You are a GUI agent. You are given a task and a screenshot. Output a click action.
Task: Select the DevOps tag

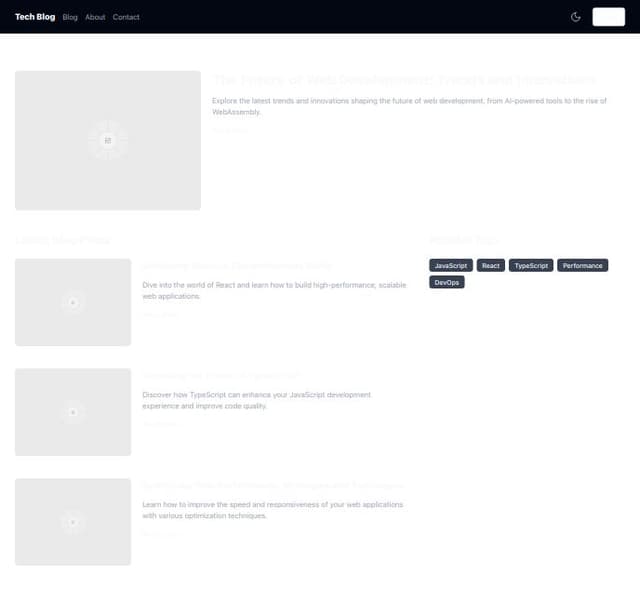[x=447, y=283]
